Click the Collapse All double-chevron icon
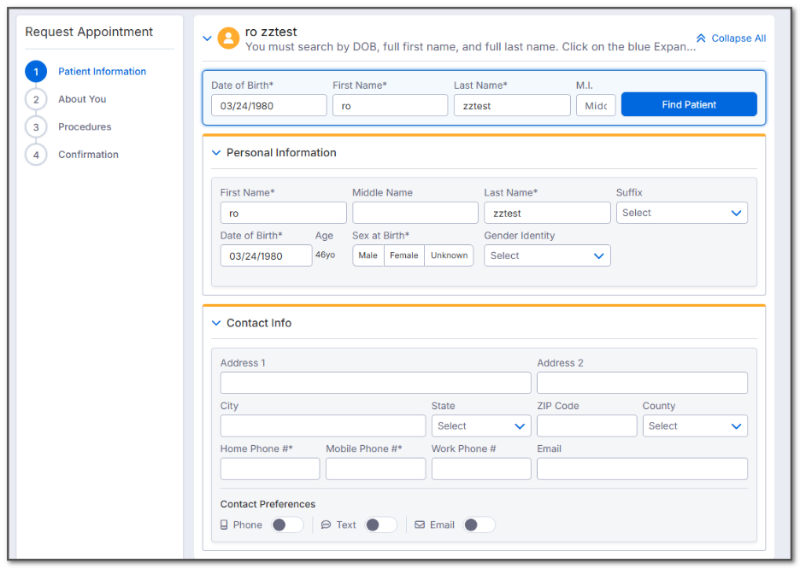 click(701, 38)
